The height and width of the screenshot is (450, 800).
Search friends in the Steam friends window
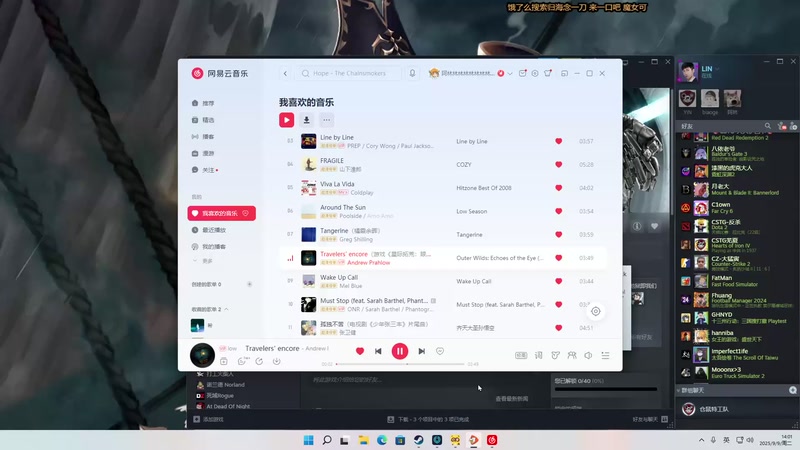click(767, 126)
